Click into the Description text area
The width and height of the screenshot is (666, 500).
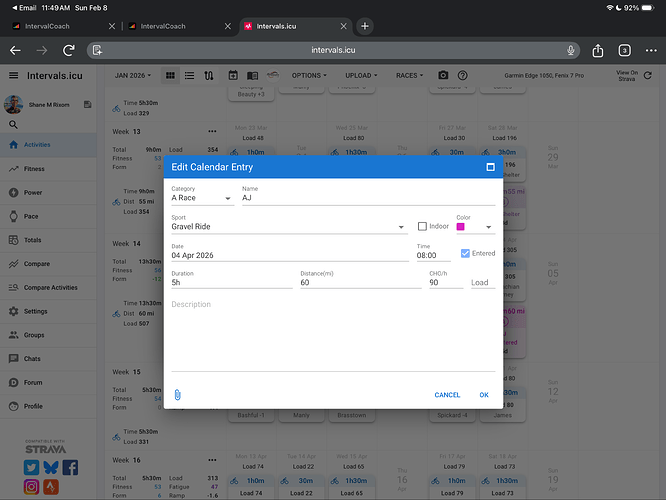[x=333, y=335]
